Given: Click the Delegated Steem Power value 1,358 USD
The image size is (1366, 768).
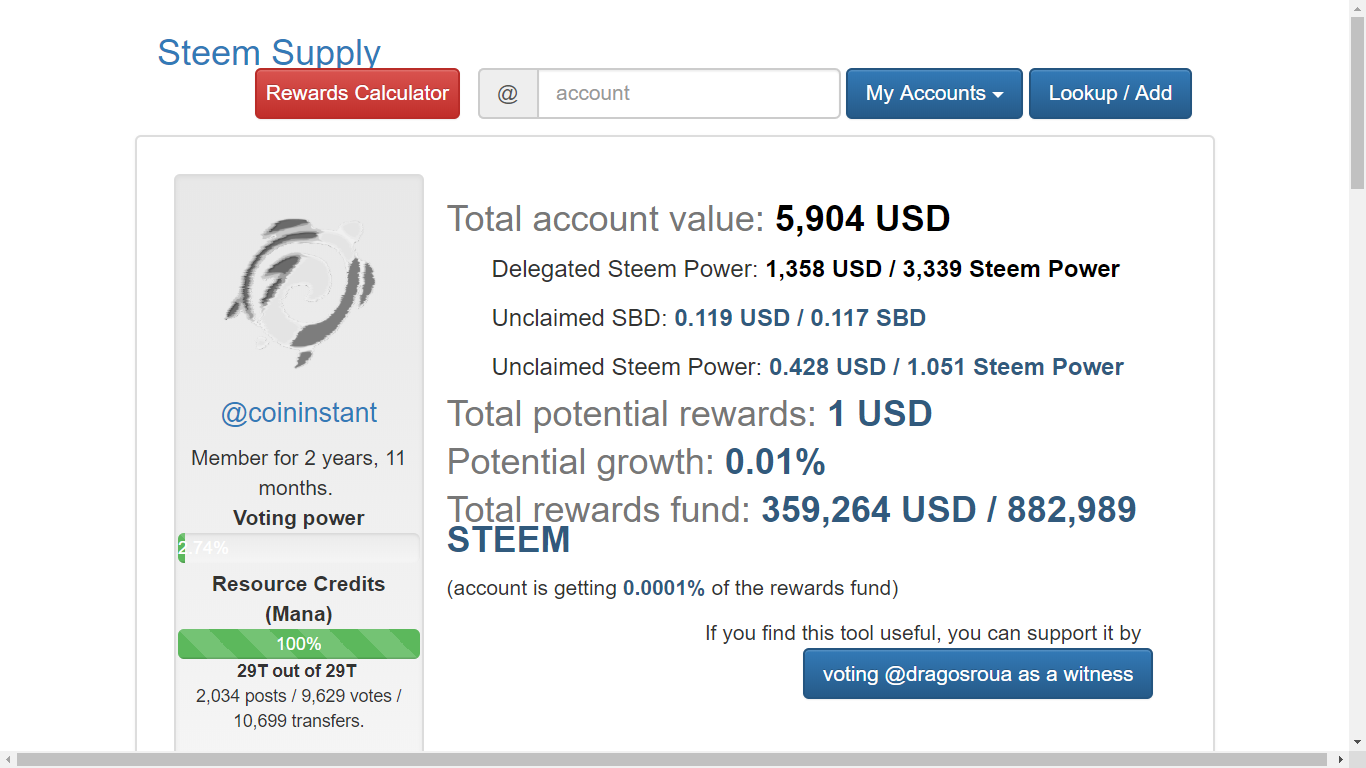Looking at the screenshot, I should (x=824, y=269).
